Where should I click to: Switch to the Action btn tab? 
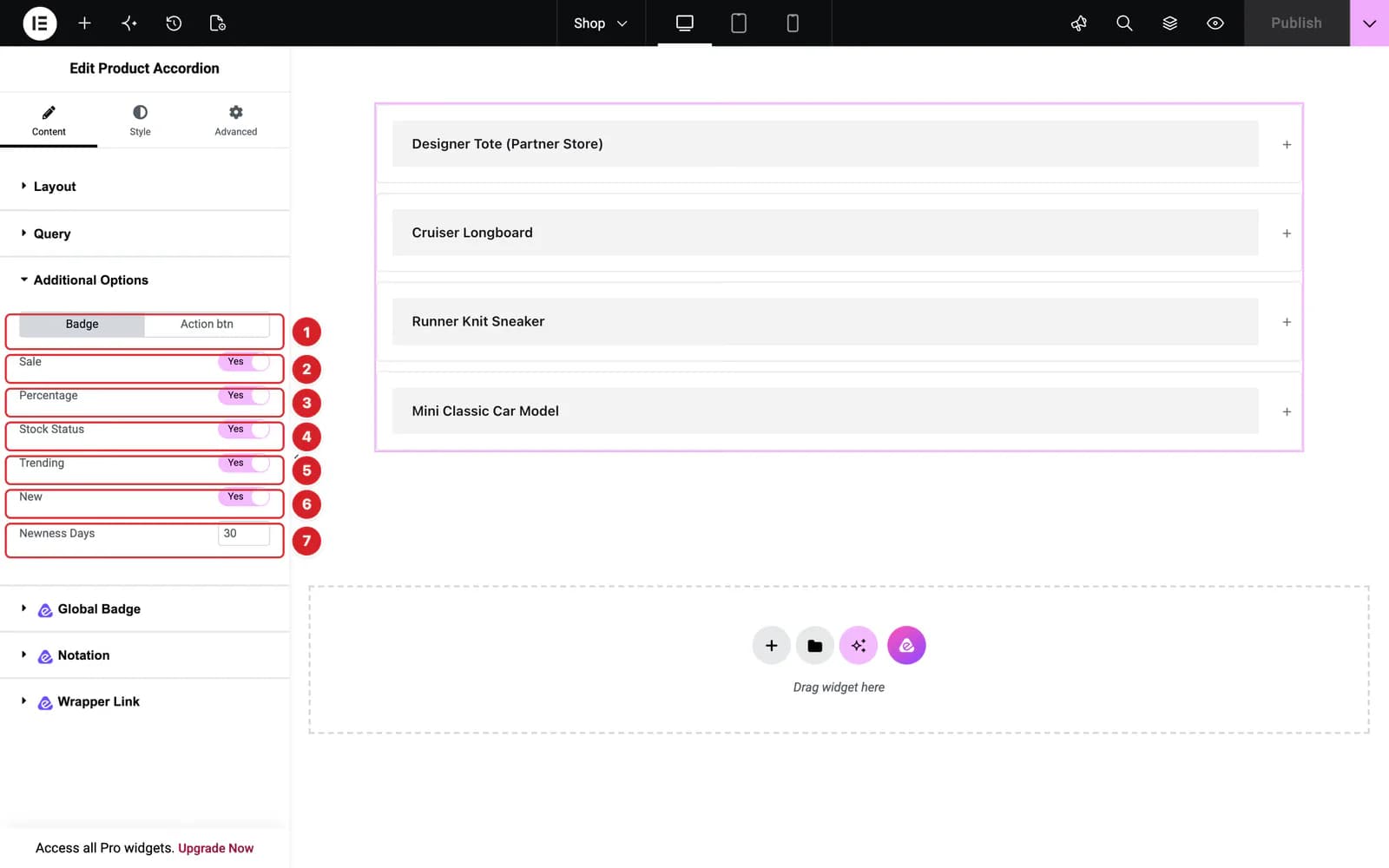coord(207,325)
